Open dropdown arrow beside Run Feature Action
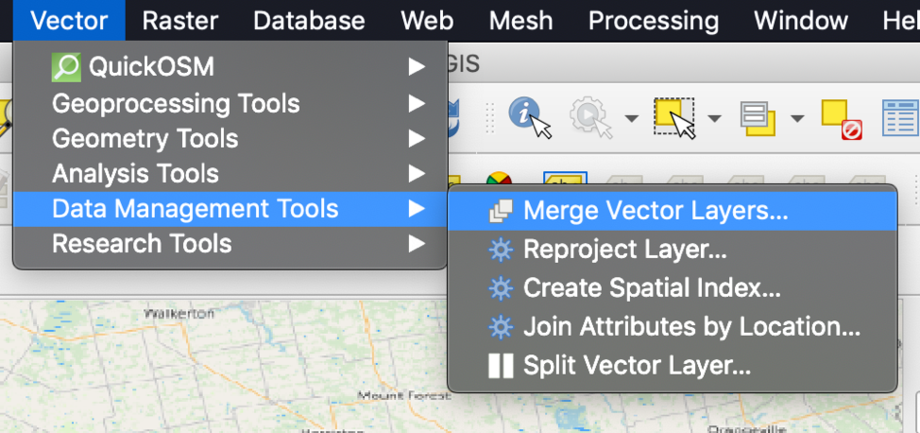This screenshot has height=433, width=920. 631,119
